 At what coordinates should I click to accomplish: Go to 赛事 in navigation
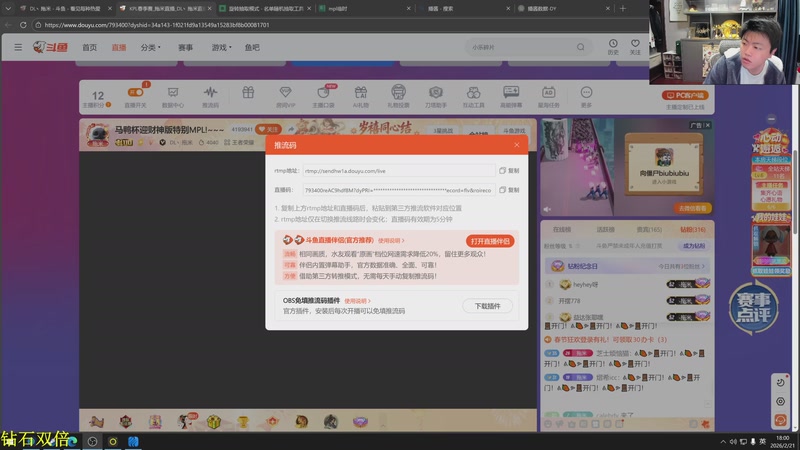tap(185, 47)
